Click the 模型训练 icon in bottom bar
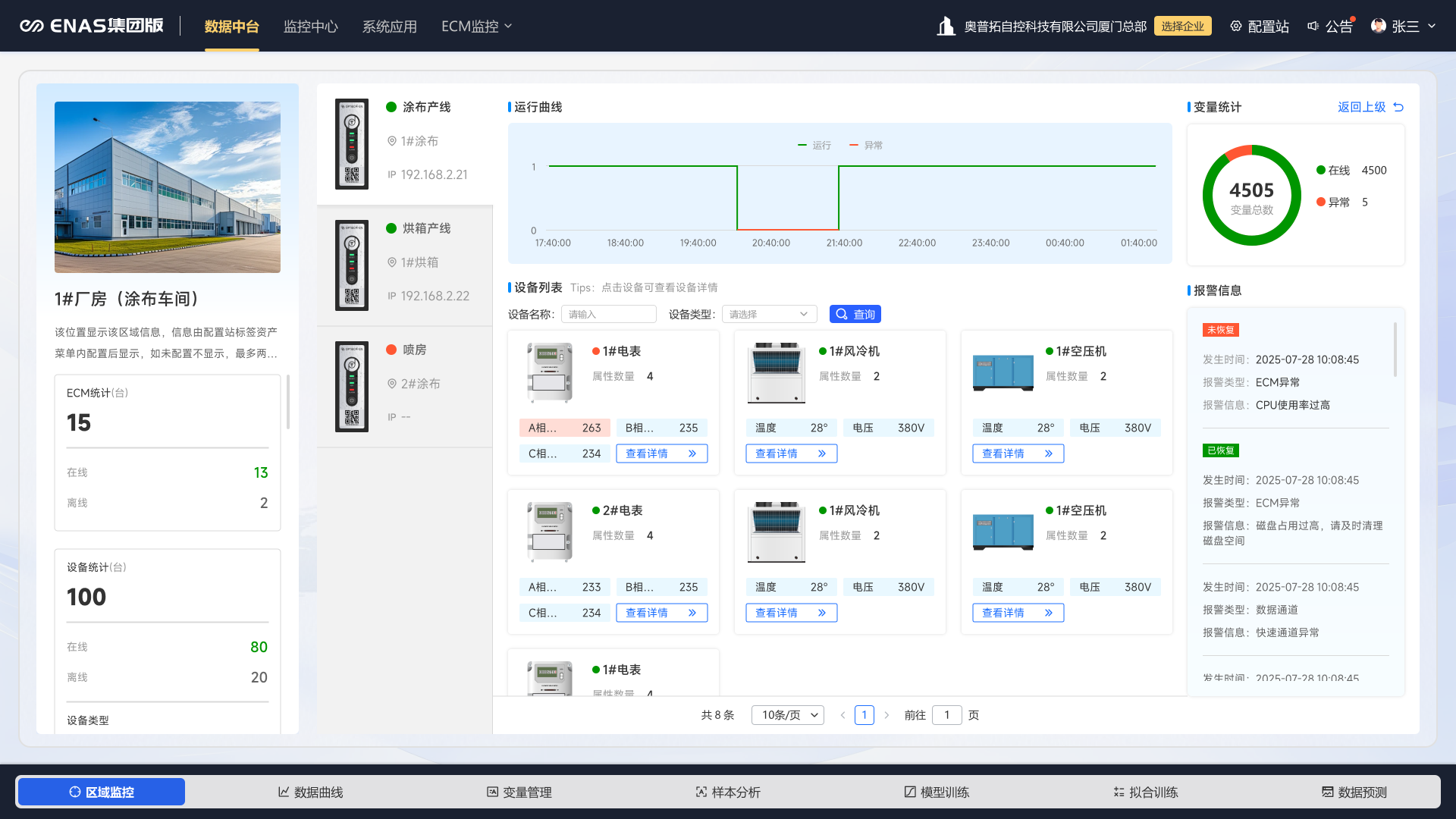 point(910,792)
